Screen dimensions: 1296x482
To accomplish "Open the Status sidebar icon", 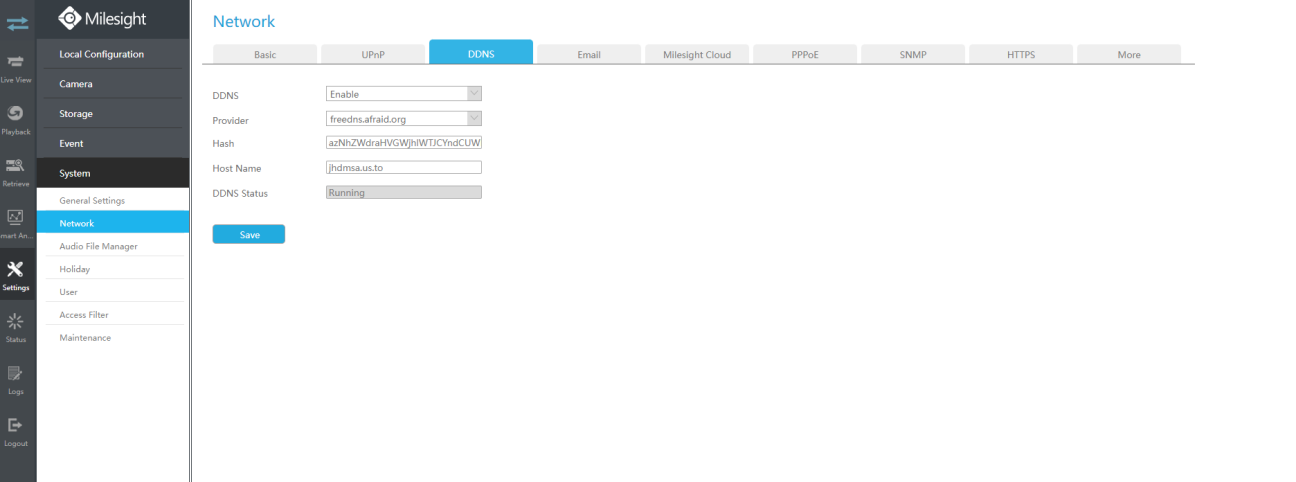I will [16, 321].
